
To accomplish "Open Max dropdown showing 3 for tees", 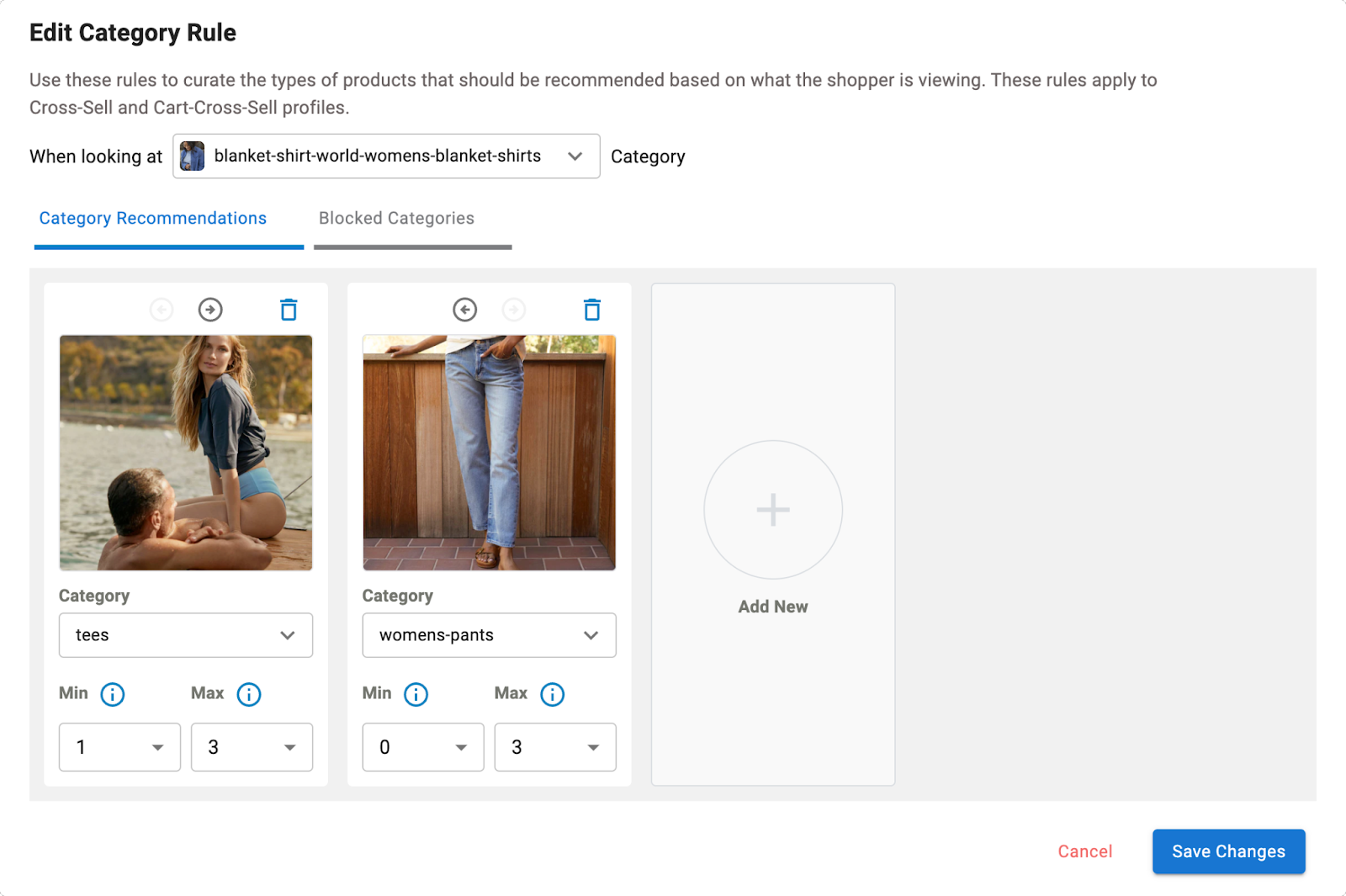I will coord(252,747).
